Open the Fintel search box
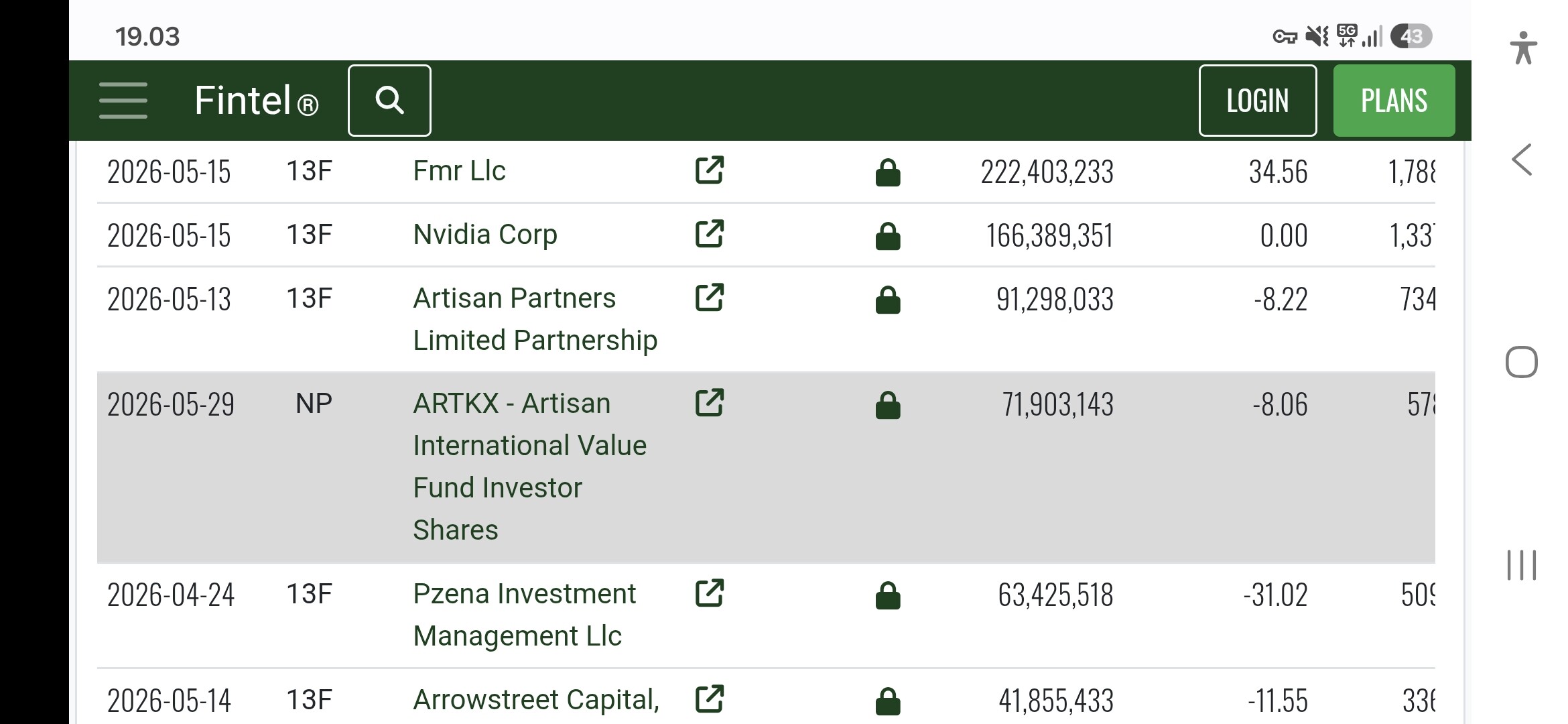 (389, 101)
